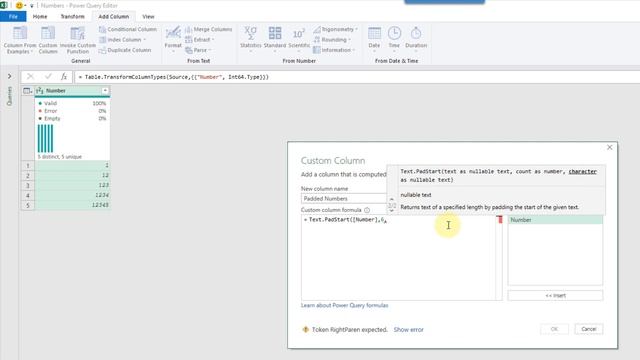Select Number in available columns list

[555, 220]
